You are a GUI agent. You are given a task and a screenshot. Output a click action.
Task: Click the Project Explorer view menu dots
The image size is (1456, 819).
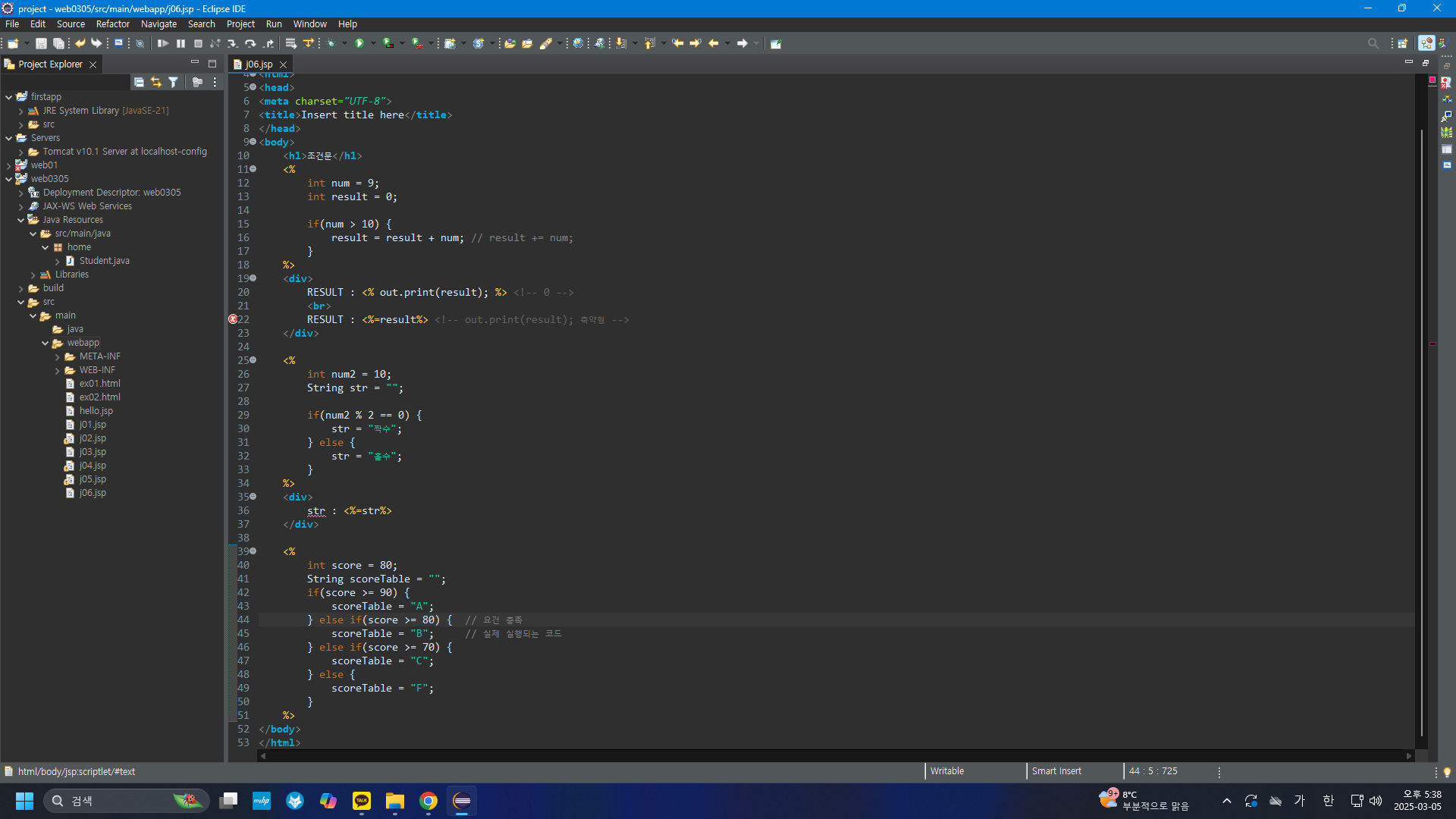tap(215, 82)
